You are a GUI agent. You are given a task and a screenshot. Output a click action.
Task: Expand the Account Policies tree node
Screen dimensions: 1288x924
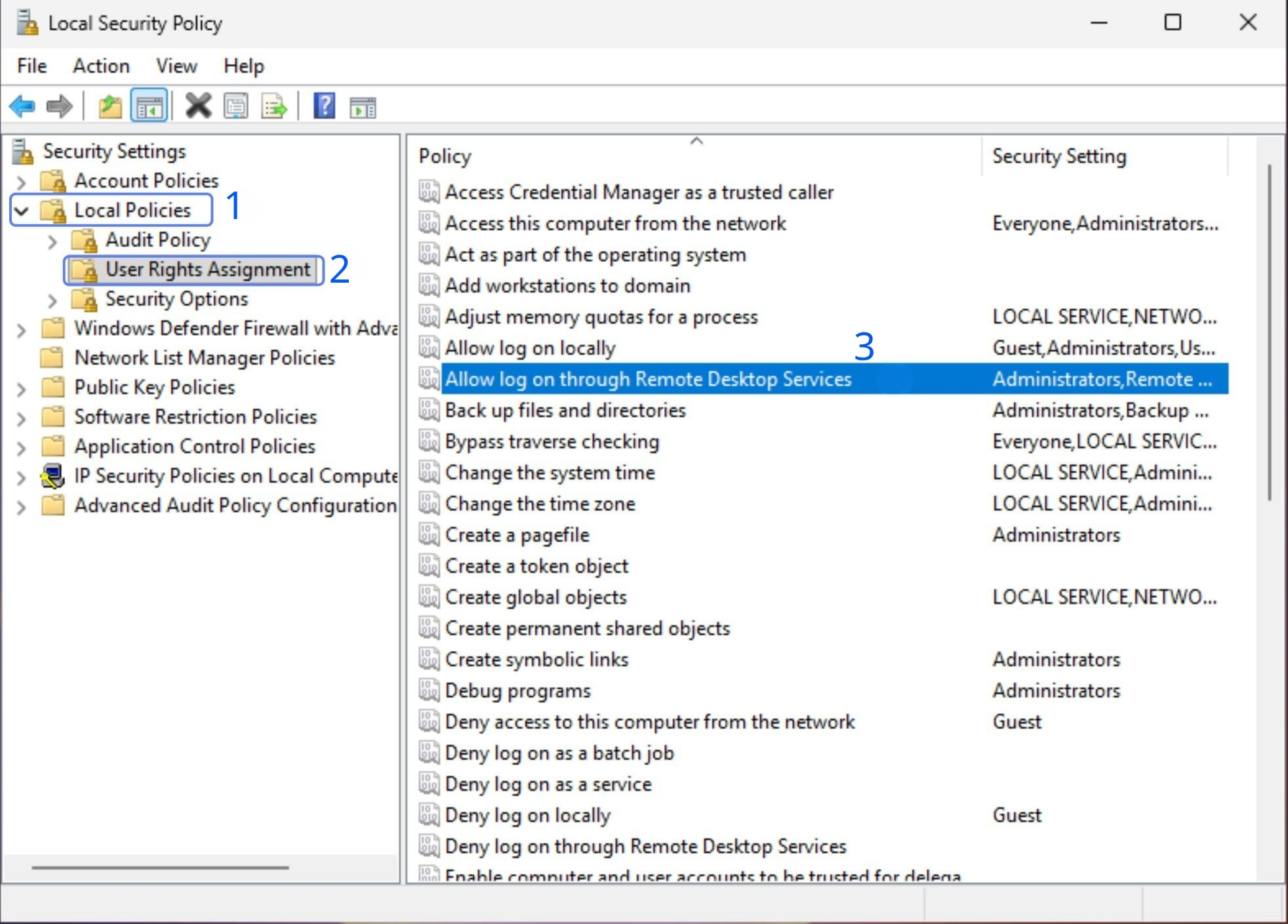[x=21, y=181]
